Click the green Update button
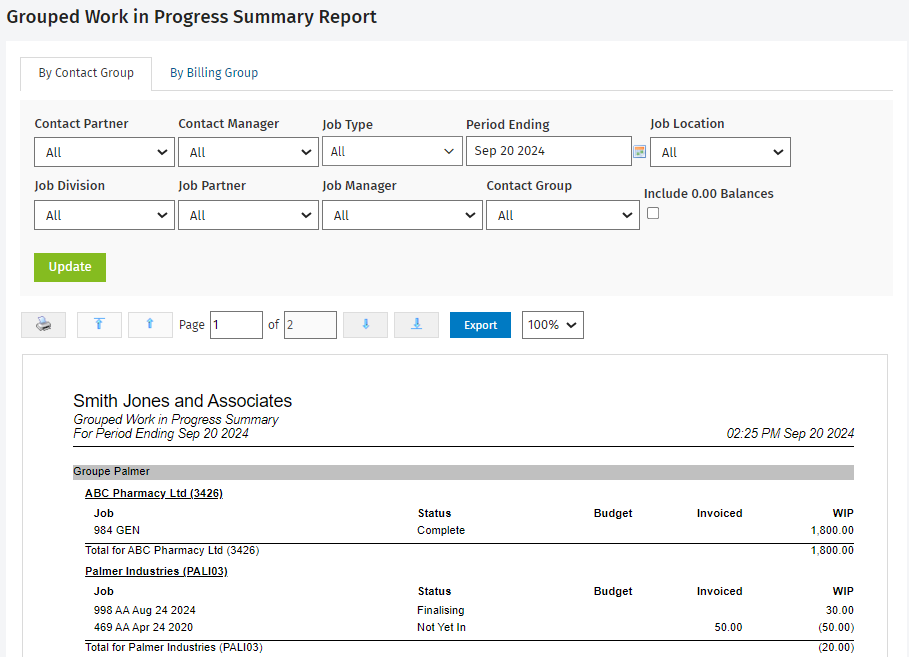 coord(70,267)
